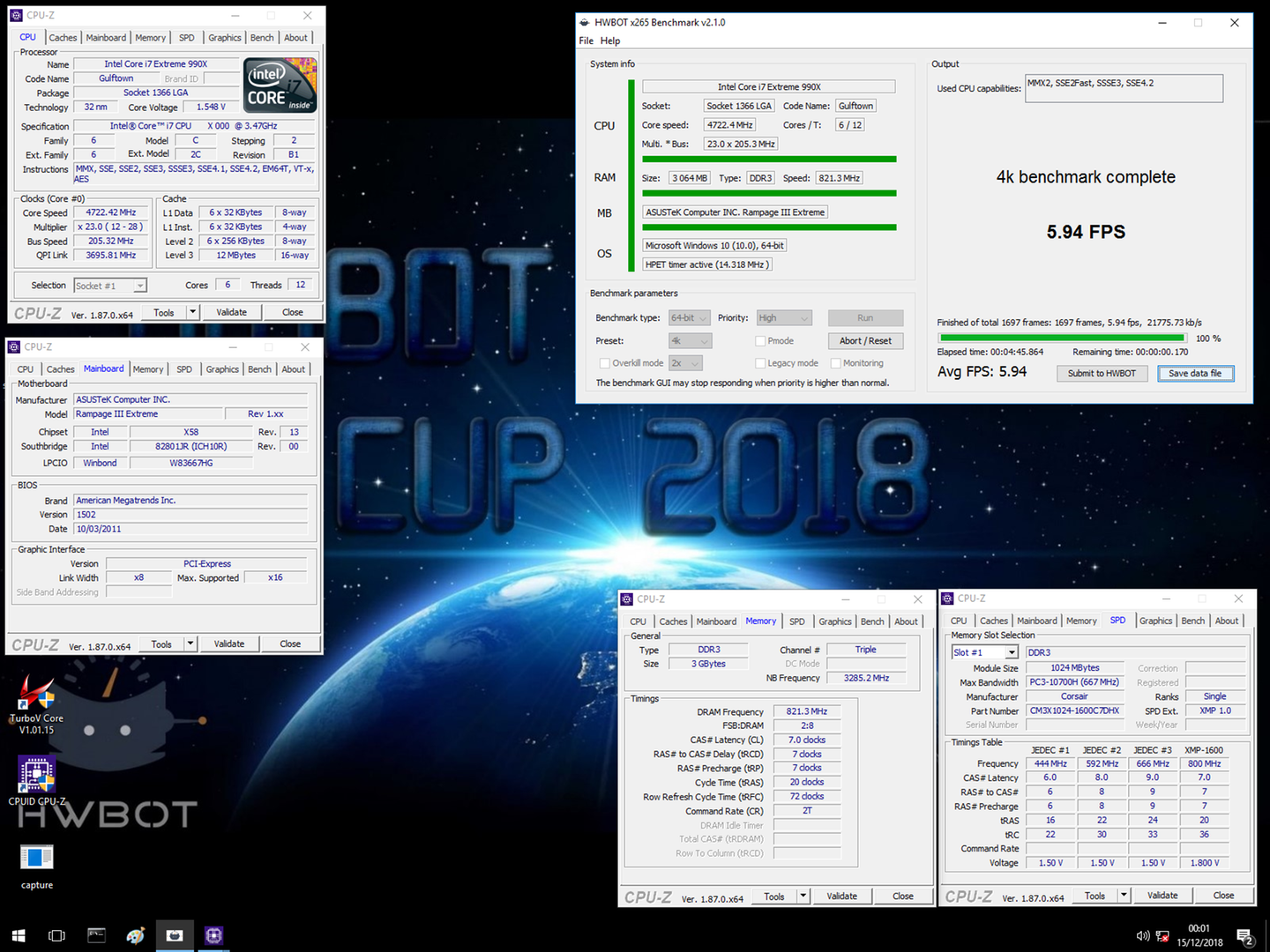Click the DRAM Frequency 821.3 MHz value
The height and width of the screenshot is (952, 1270).
pos(807,711)
